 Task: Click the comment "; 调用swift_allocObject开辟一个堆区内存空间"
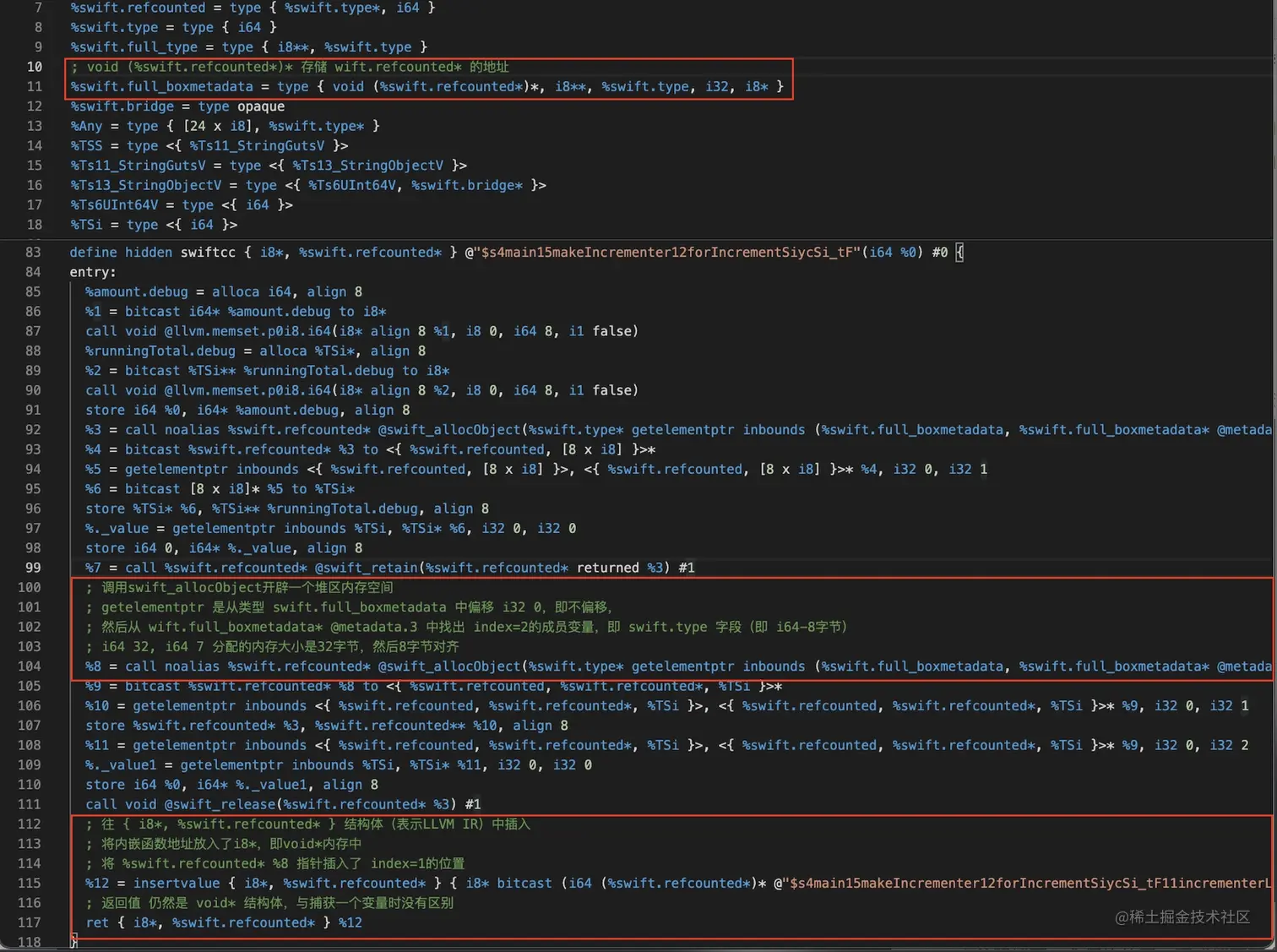(239, 587)
